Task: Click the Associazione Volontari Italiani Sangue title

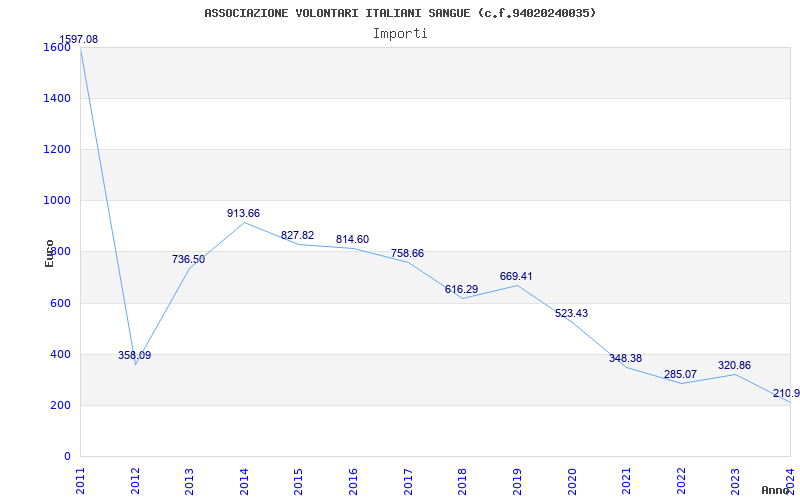Action: coord(400,13)
